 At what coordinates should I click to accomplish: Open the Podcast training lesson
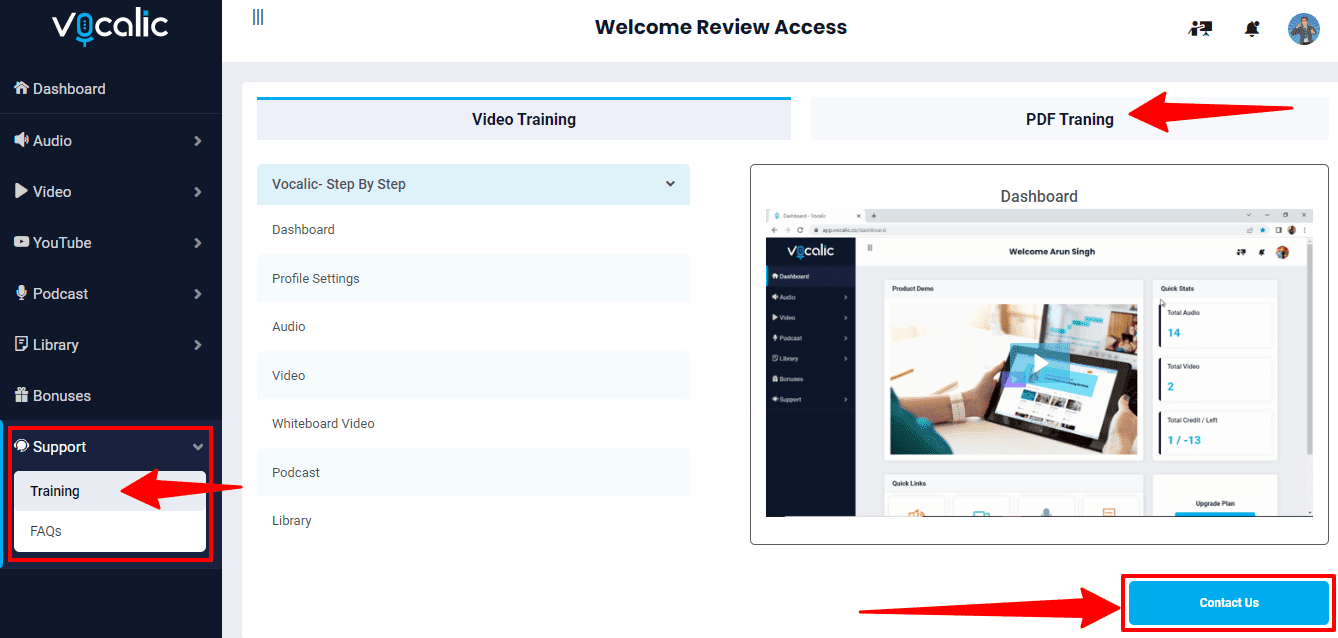pos(473,472)
